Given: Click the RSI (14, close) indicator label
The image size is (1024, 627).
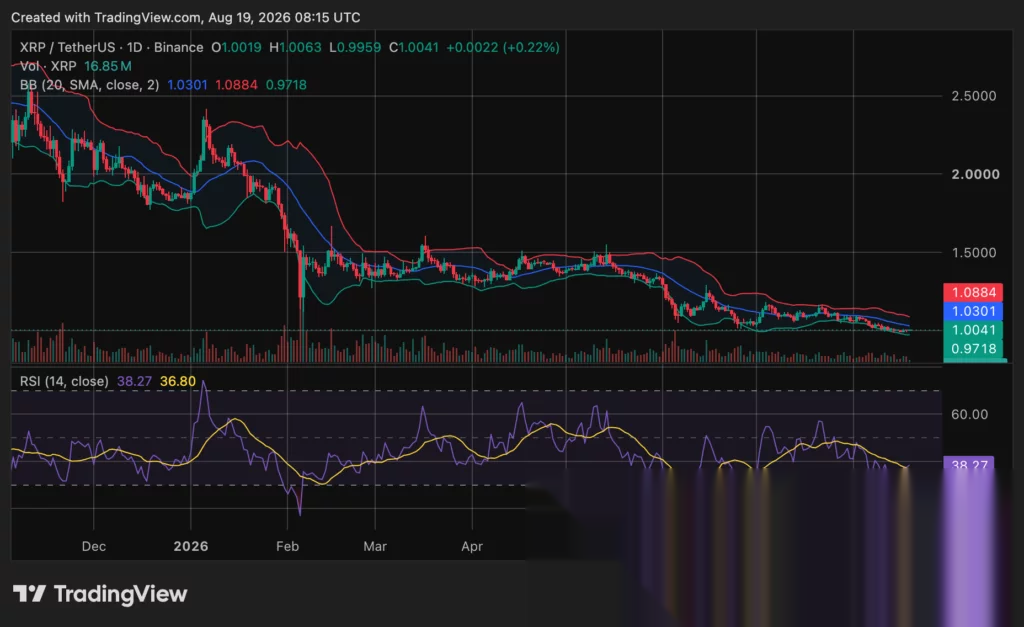Looking at the screenshot, I should 64,381.
